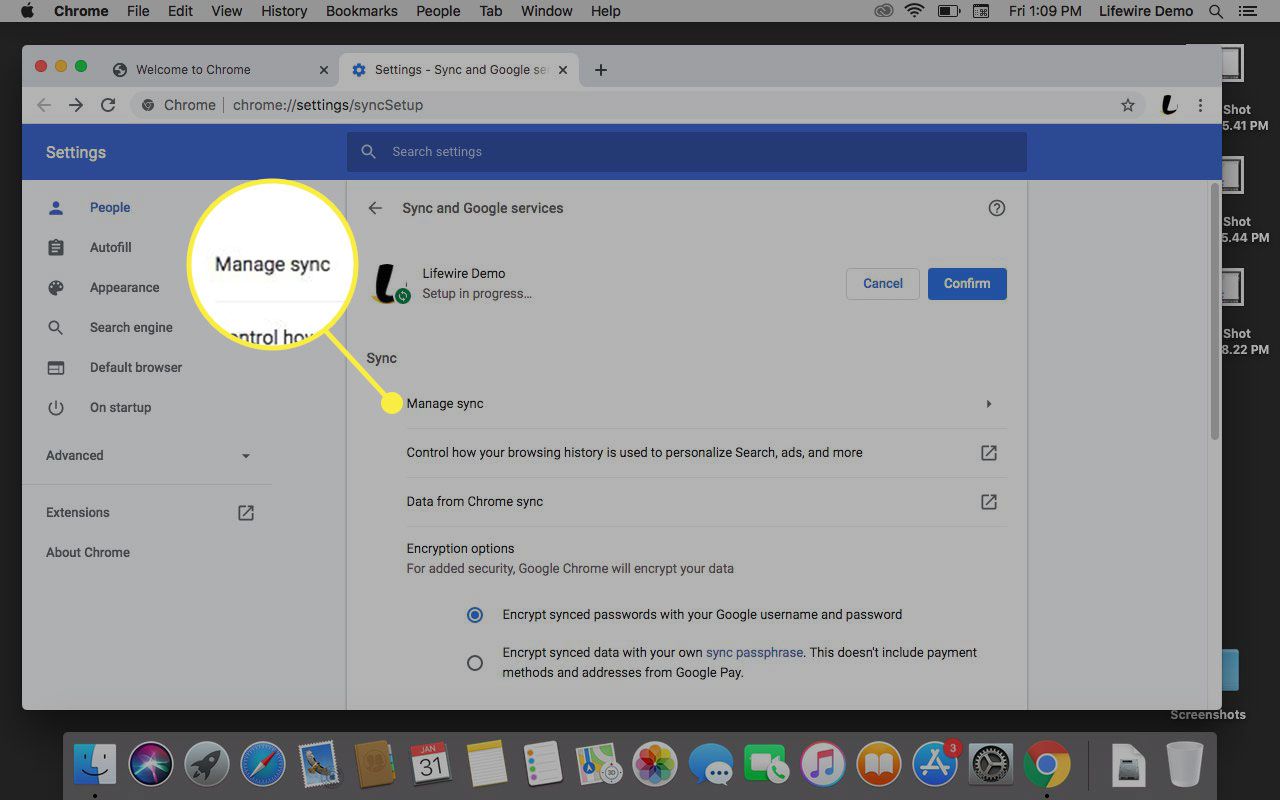The width and height of the screenshot is (1280, 800).
Task: Open Maps from the Dock
Action: pos(599,766)
